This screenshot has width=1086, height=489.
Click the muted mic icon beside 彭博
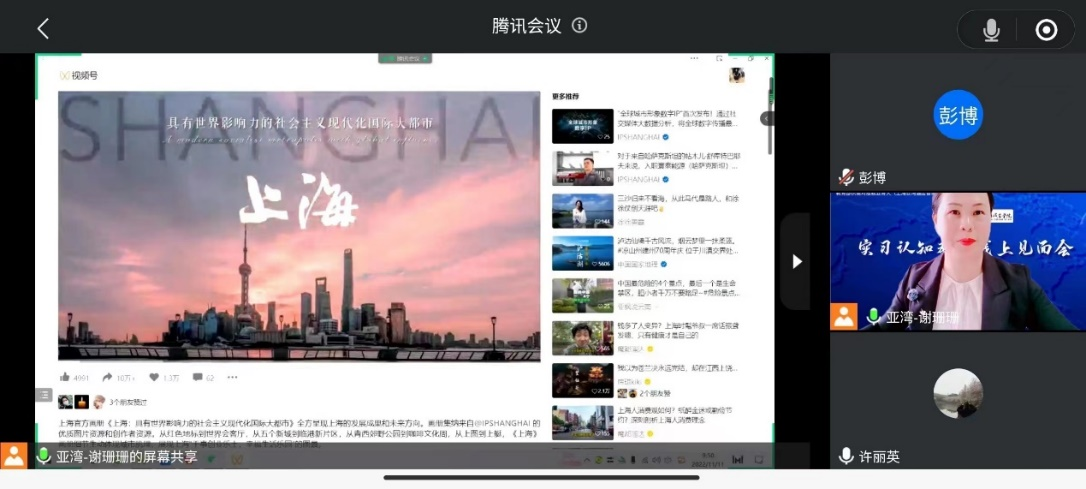click(x=846, y=177)
